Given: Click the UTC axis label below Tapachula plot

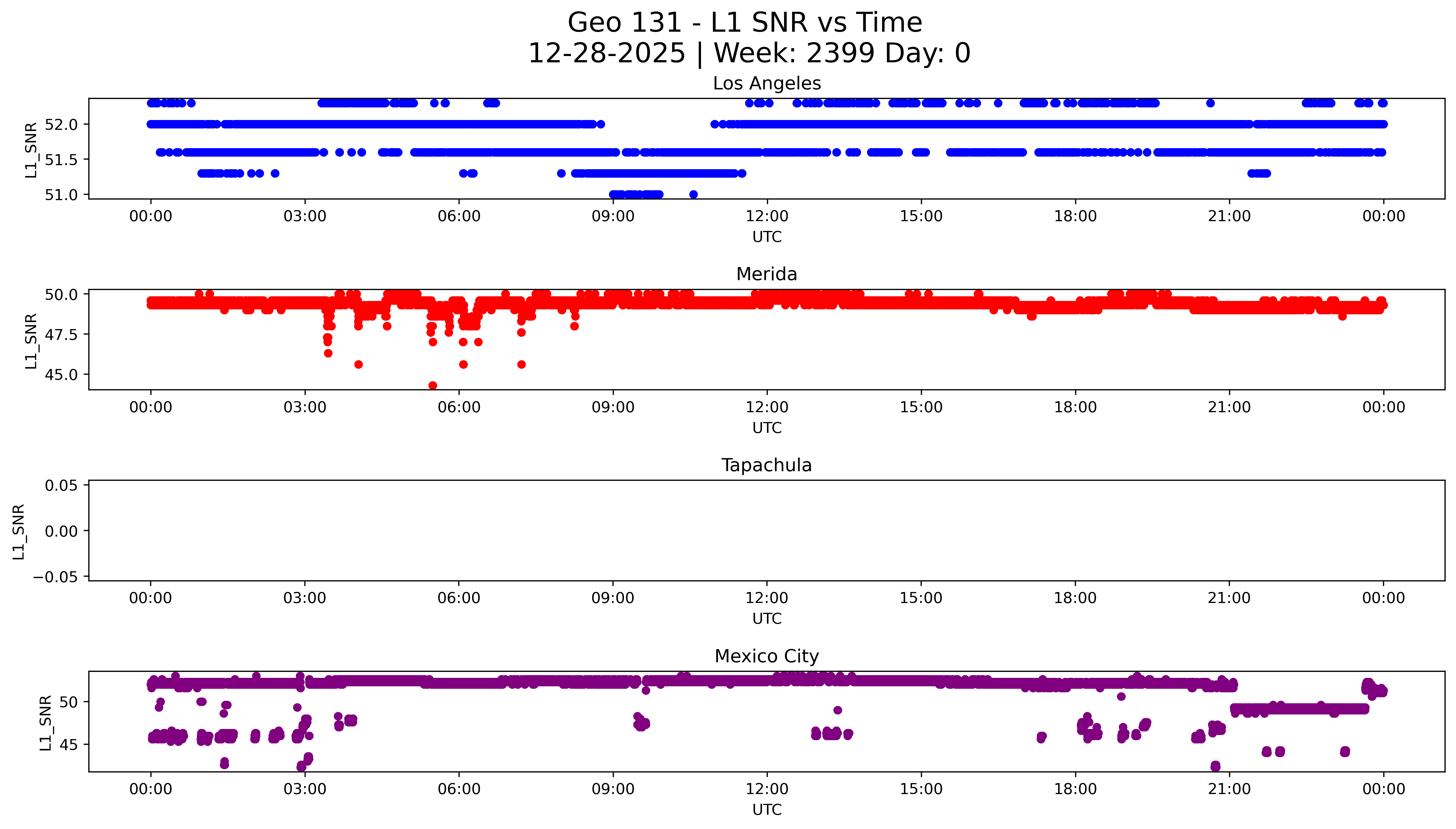Looking at the screenshot, I should point(766,618).
